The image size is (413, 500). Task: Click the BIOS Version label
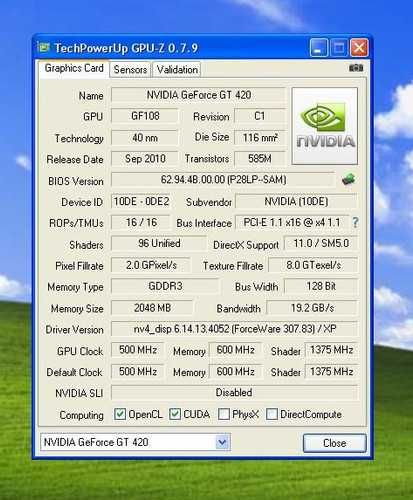76,181
